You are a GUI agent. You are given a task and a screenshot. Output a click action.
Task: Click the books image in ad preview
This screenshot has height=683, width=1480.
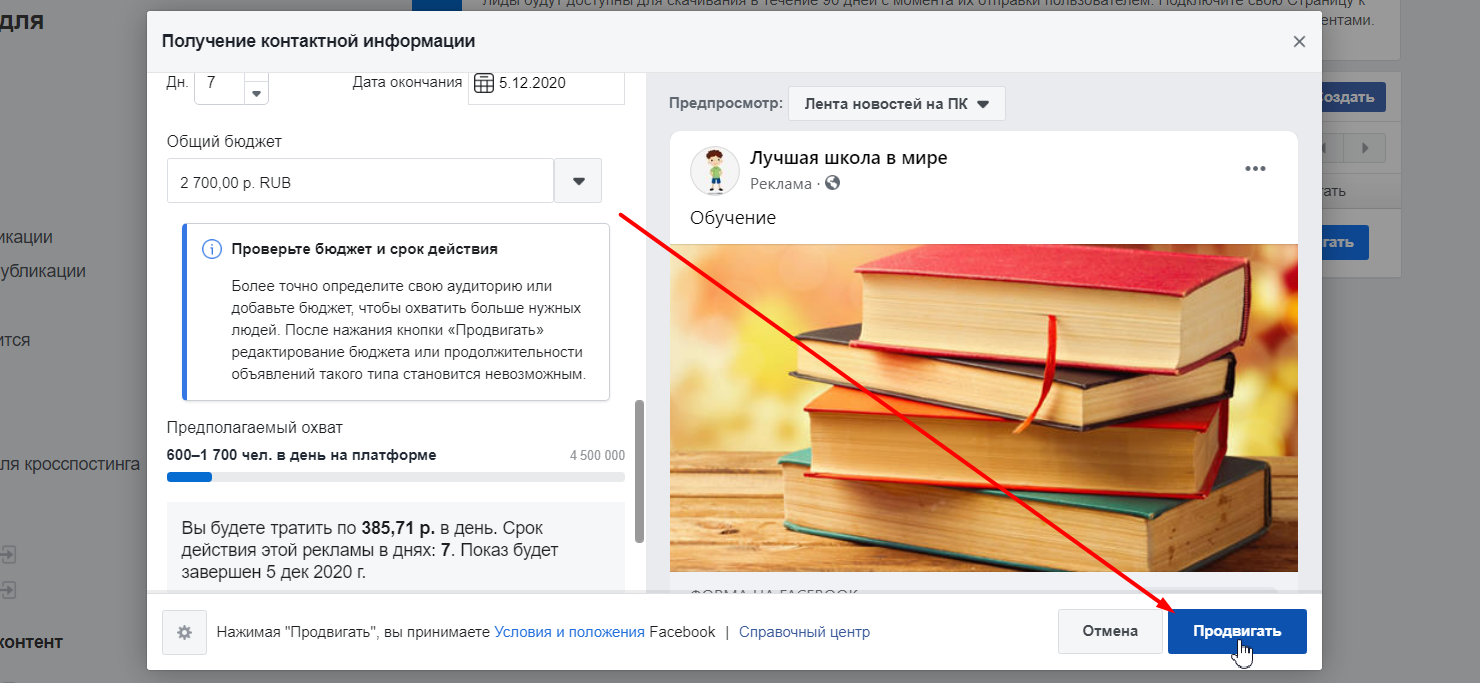pyautogui.click(x=984, y=408)
